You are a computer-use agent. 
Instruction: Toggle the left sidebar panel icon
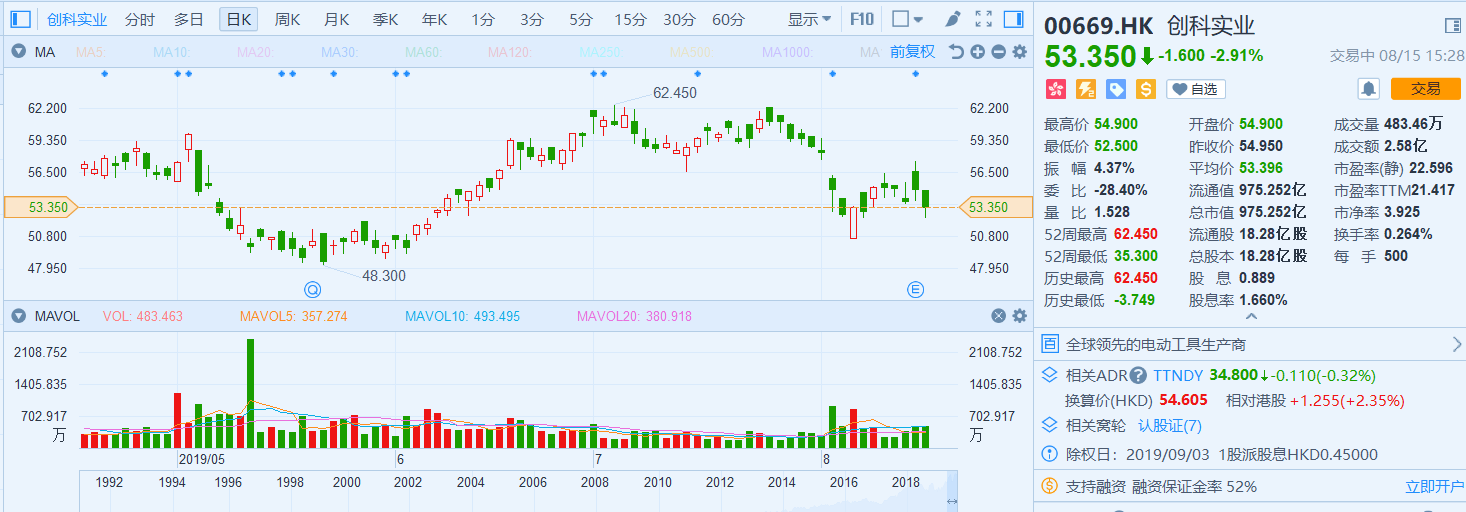point(22,19)
